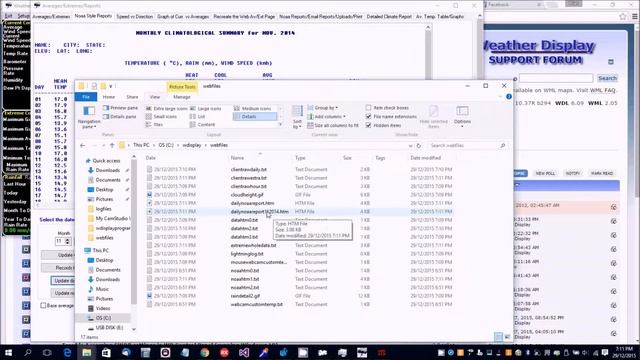Screen dimensions: 640x360
Task: Select OS (C:) drive in navigation pane
Action: [103, 318]
